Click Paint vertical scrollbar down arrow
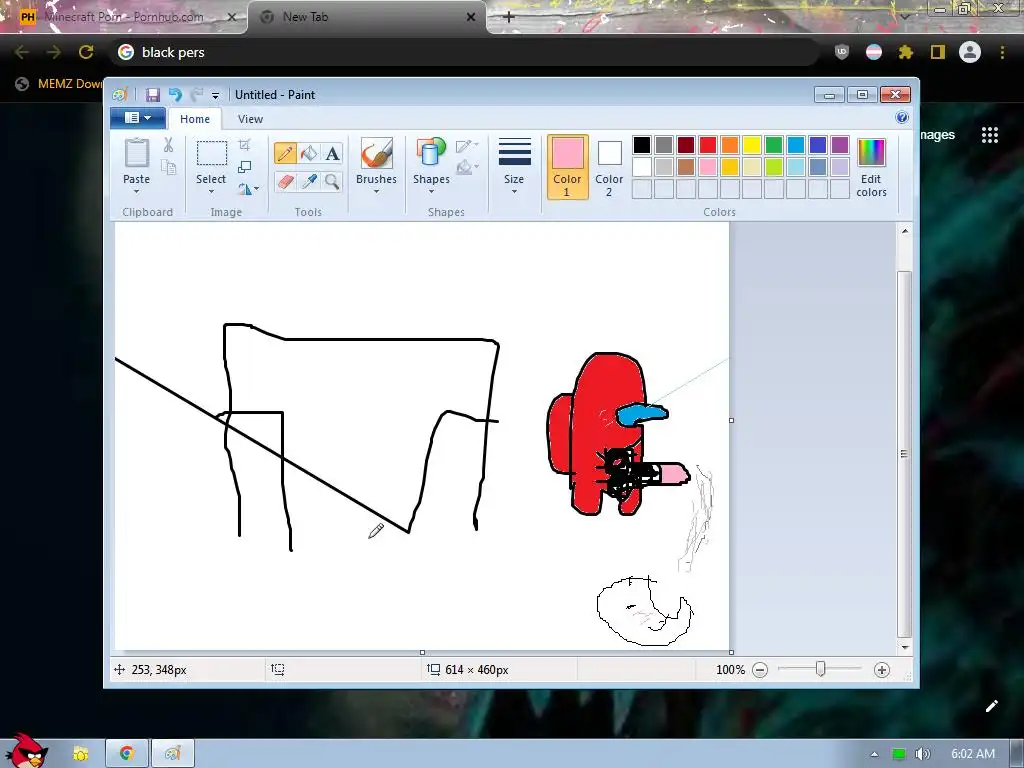The height and width of the screenshot is (768, 1024). tap(905, 647)
